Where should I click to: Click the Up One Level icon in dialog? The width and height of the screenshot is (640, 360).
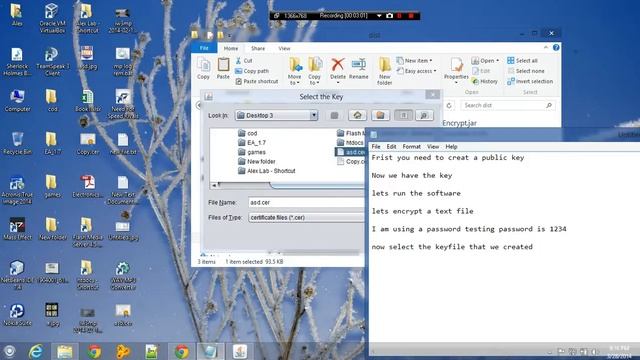point(334,116)
